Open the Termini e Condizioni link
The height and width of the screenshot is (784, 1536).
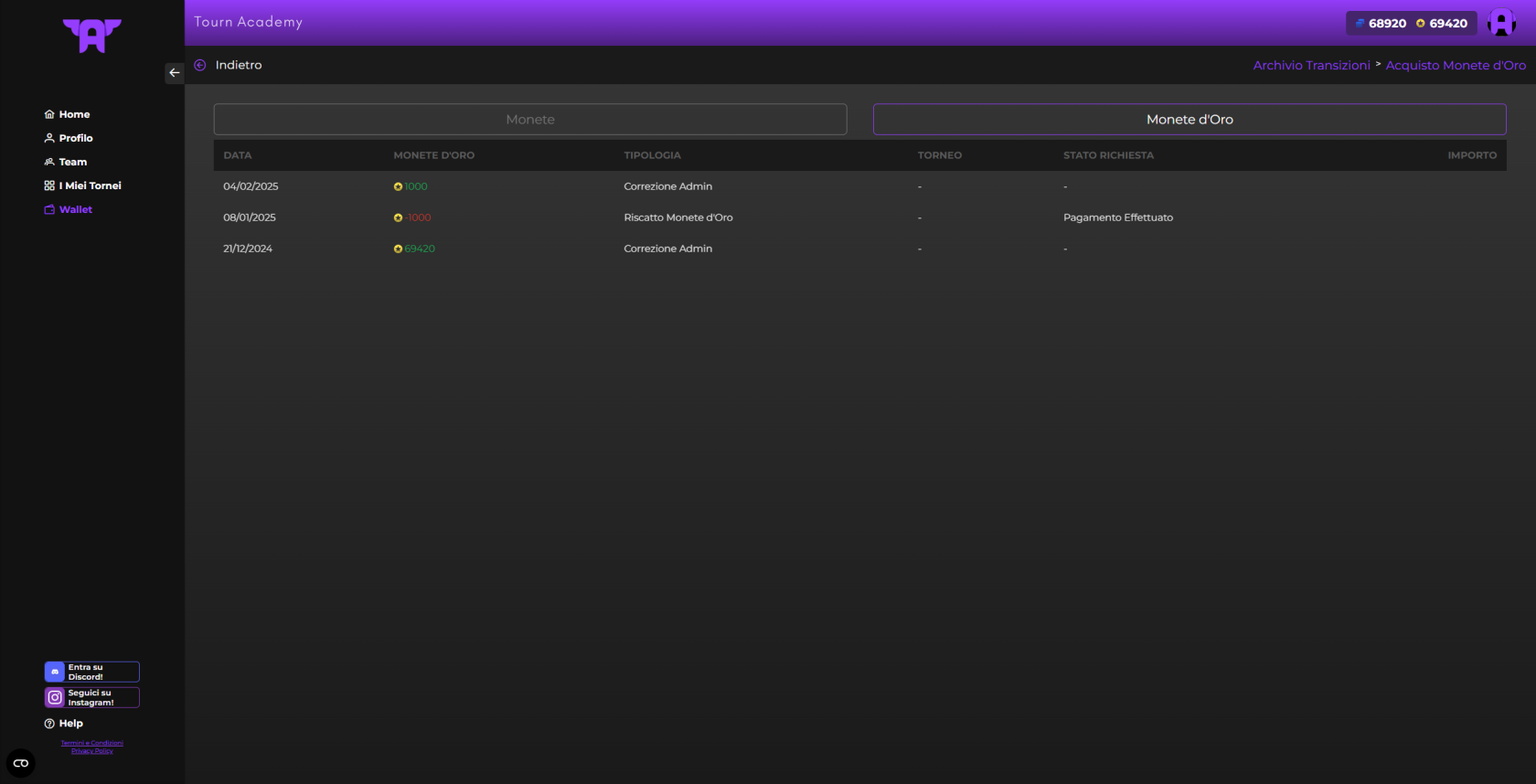point(91,743)
